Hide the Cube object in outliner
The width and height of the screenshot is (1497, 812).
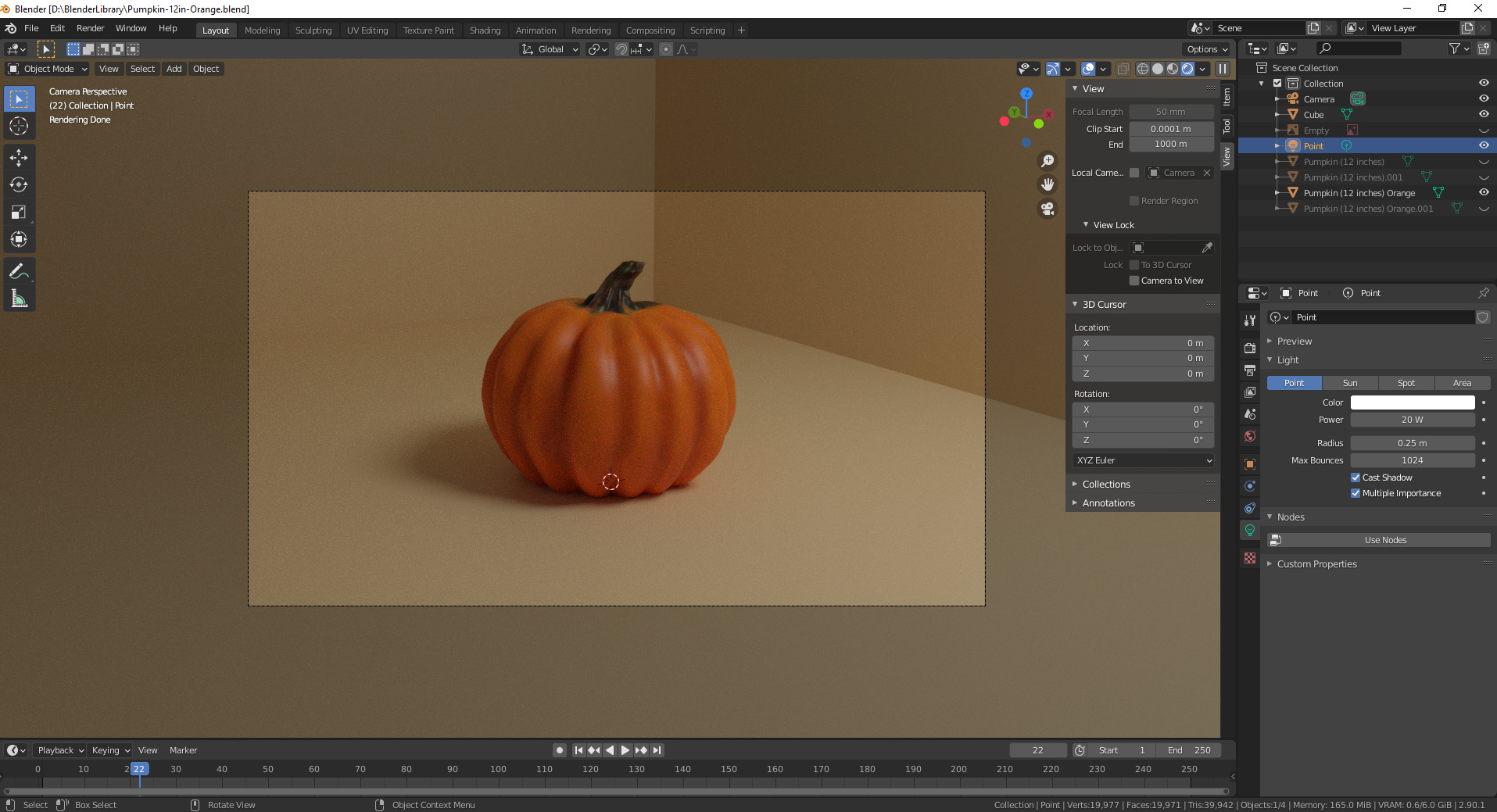pyautogui.click(x=1483, y=114)
